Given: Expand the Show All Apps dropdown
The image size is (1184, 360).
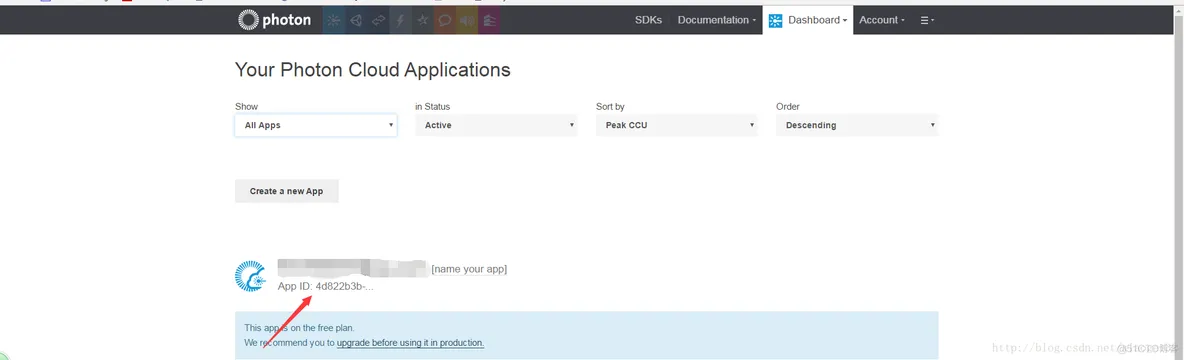Looking at the screenshot, I should (316, 125).
